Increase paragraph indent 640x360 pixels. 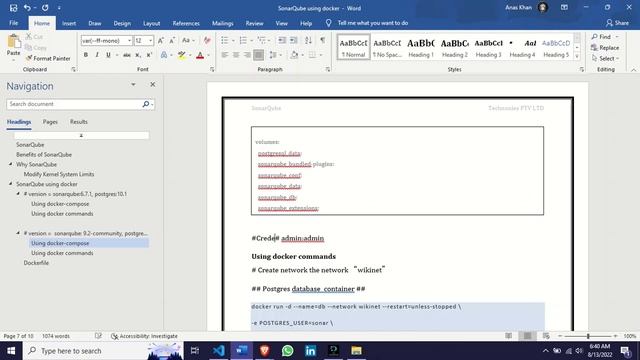click(293, 40)
